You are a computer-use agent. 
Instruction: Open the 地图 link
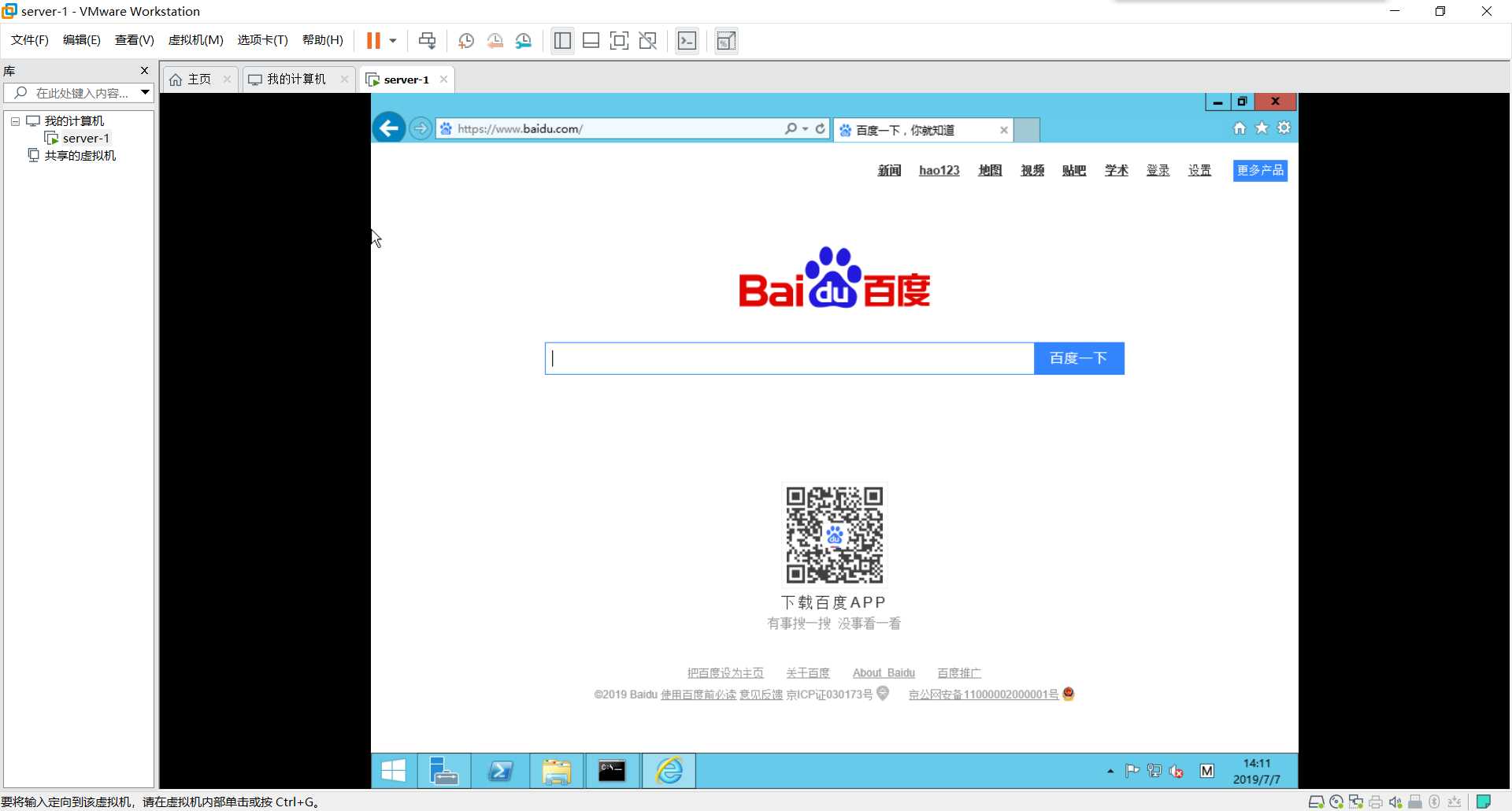click(x=990, y=171)
